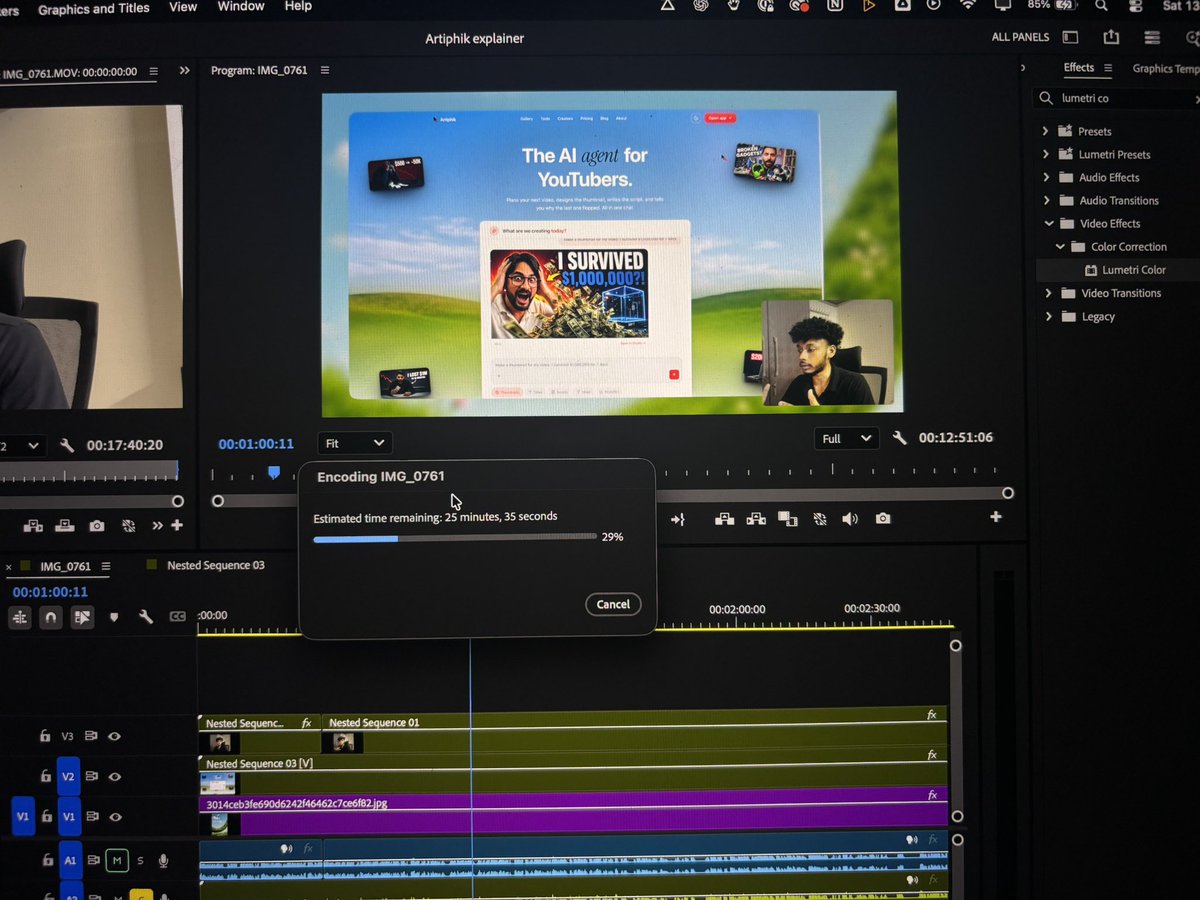Screen dimensions: 1200x900
Task: Select ALL PANELS workspace
Action: tap(1020, 37)
